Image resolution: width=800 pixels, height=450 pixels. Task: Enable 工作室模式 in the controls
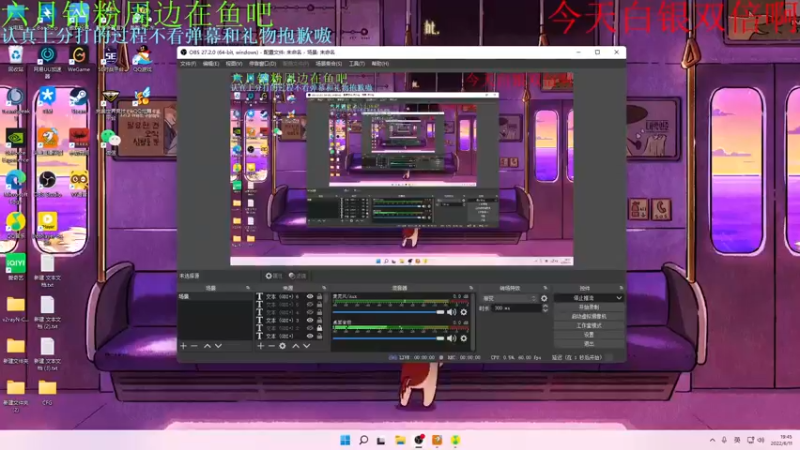click(589, 326)
